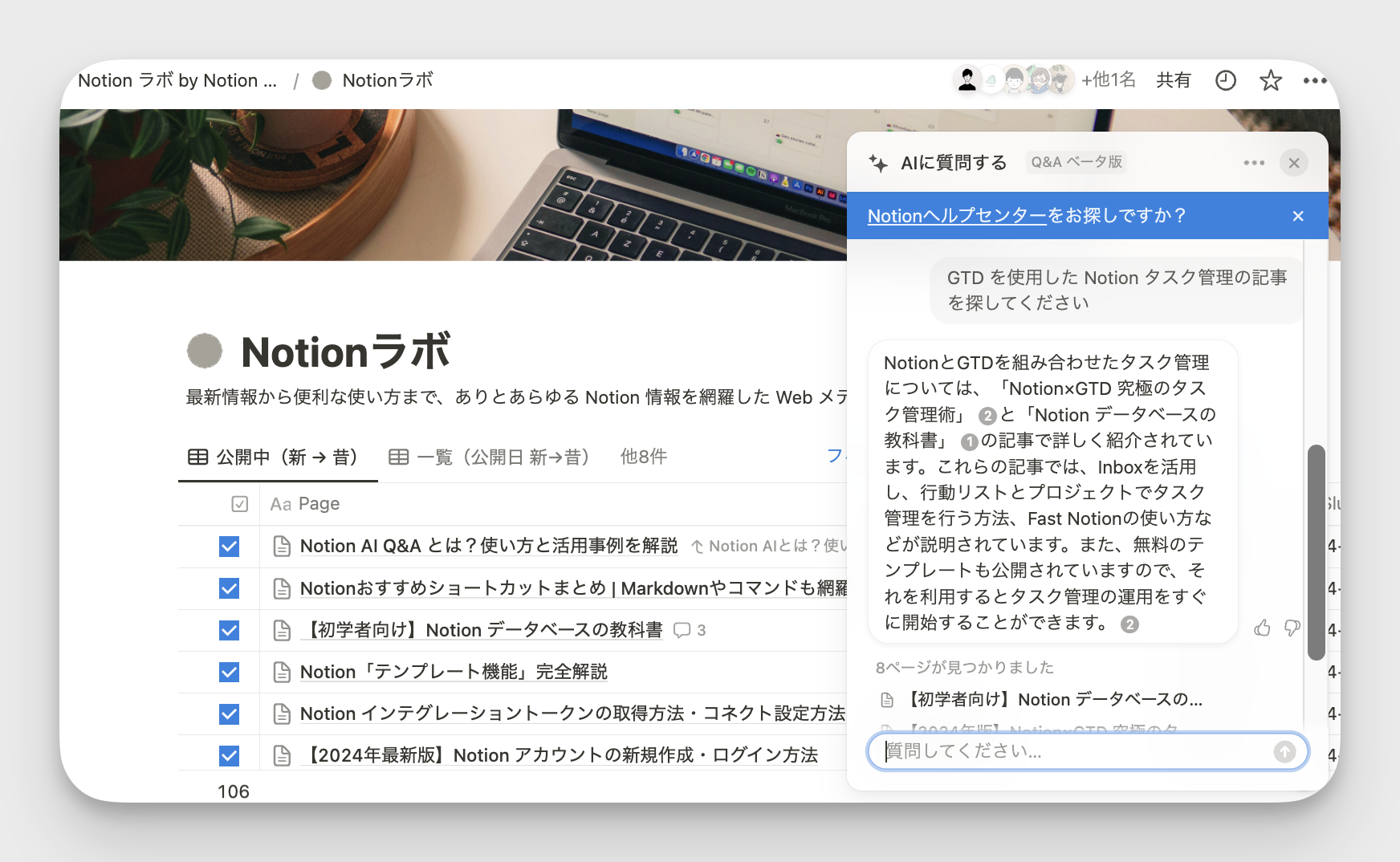
Task: Click first user avatar in header
Action: (967, 79)
